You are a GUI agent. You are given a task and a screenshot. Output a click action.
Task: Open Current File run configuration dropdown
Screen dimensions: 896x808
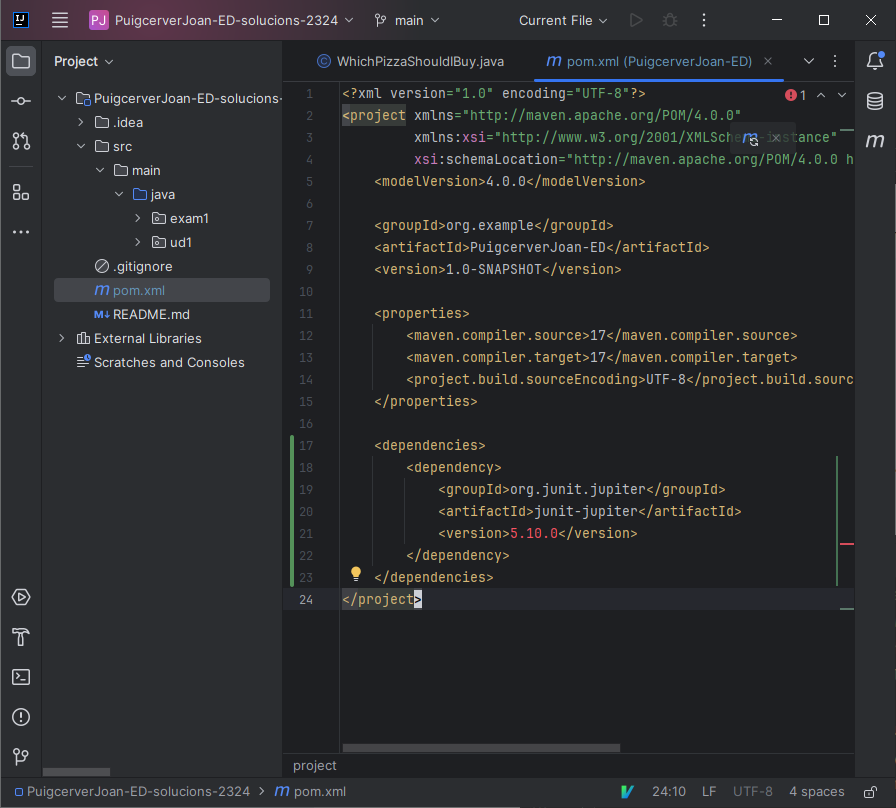(563, 21)
